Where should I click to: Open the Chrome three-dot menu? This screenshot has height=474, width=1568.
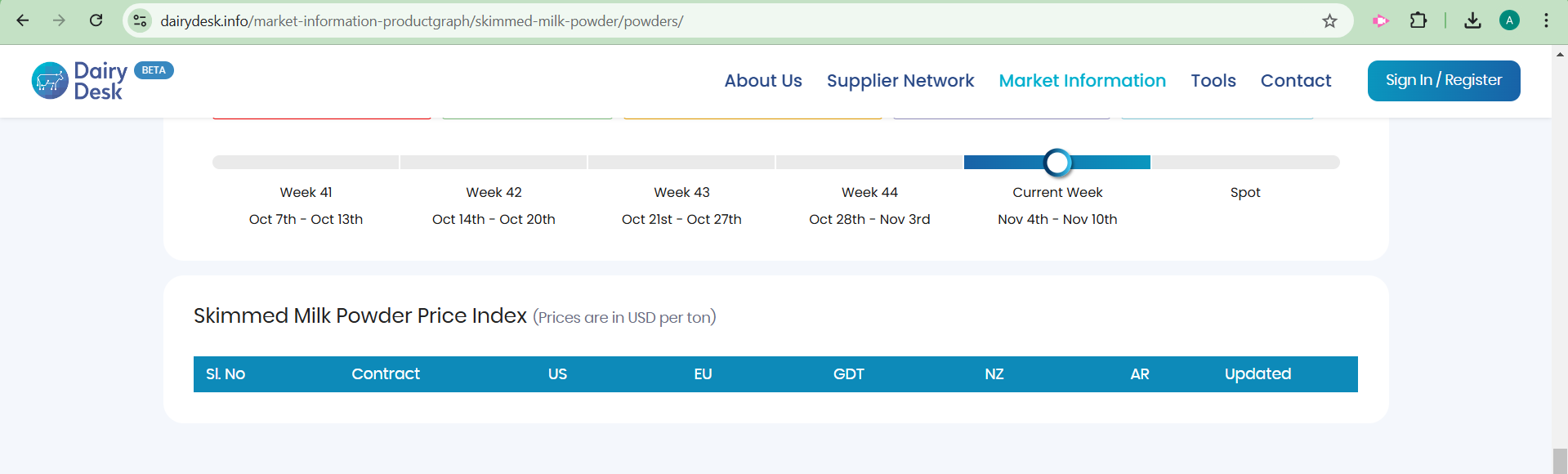point(1546,20)
